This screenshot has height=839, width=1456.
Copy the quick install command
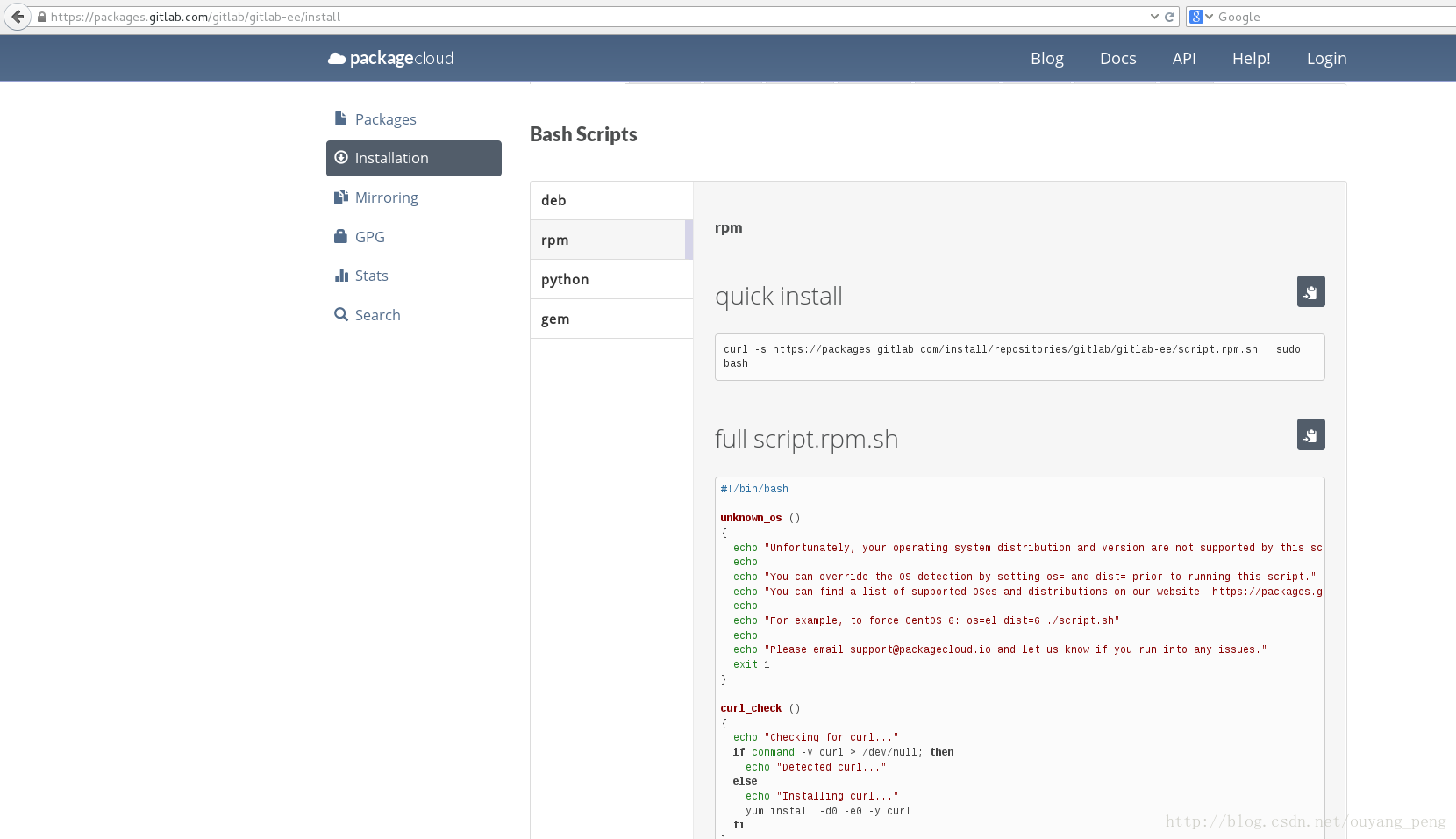click(x=1310, y=291)
